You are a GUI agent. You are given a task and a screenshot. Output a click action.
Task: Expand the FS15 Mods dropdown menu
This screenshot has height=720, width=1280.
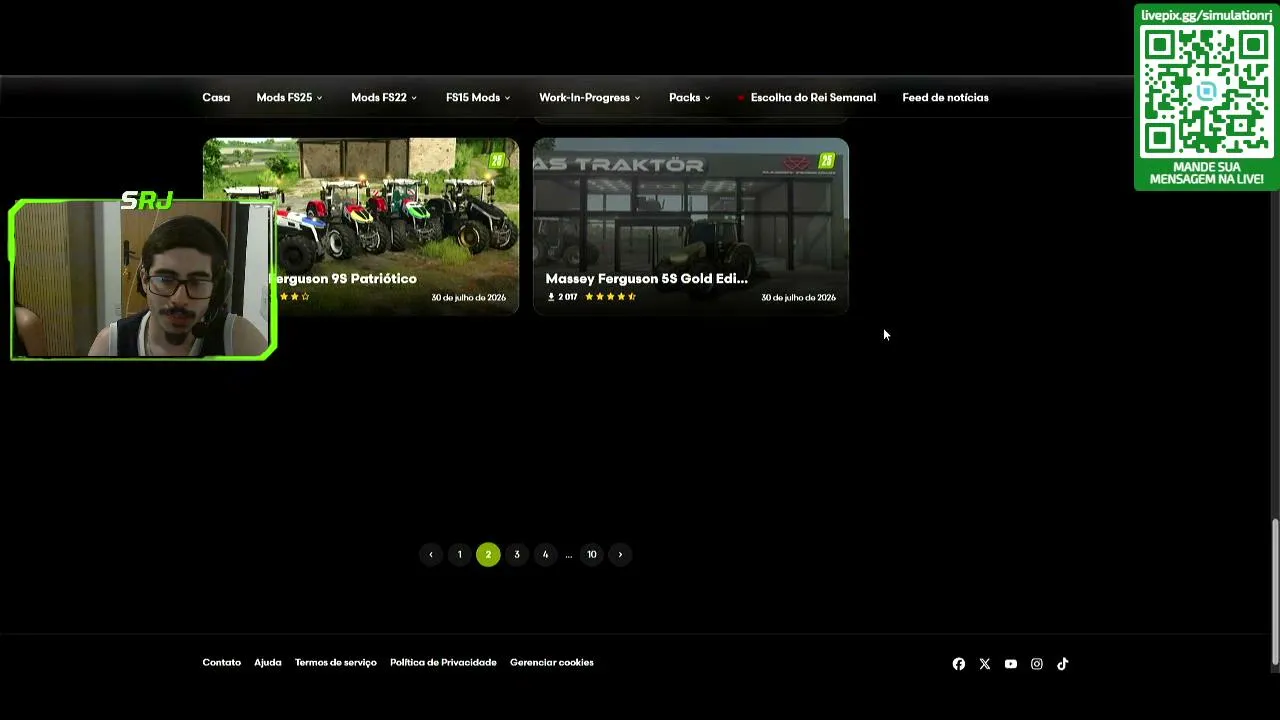coord(478,97)
